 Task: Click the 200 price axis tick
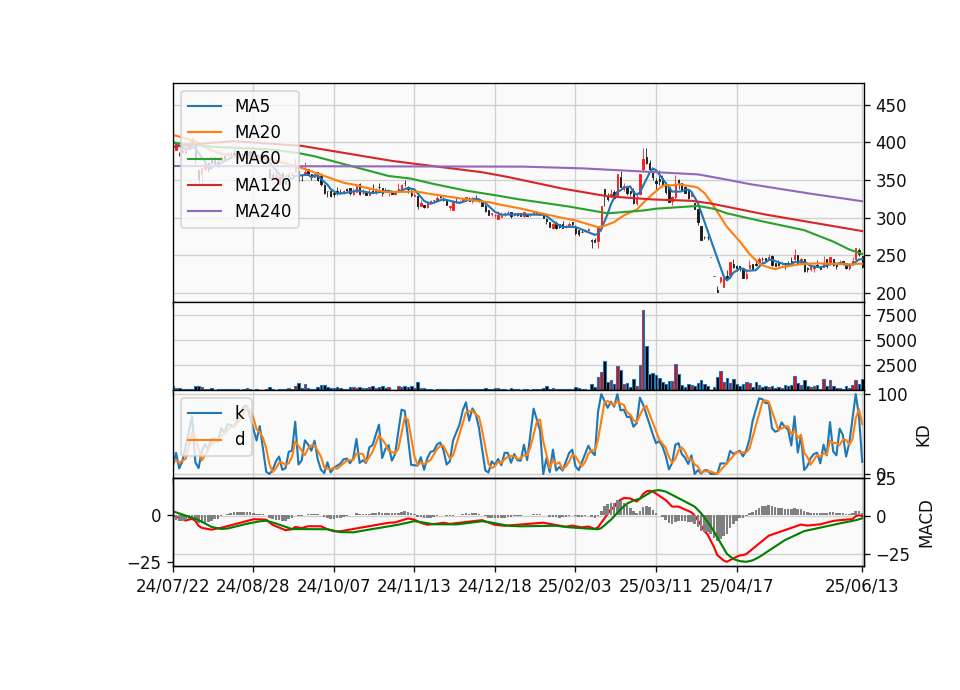pos(891,294)
